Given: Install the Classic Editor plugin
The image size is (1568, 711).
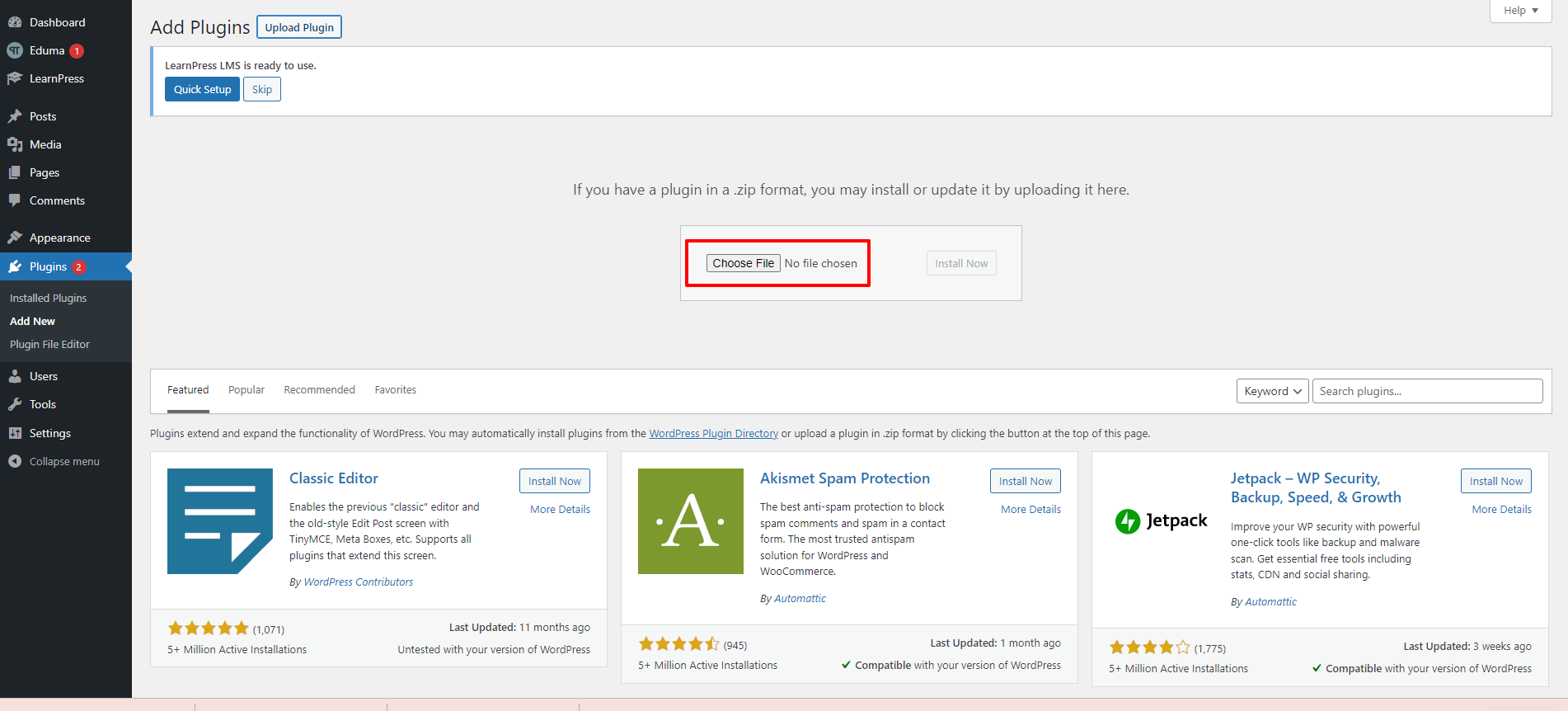Looking at the screenshot, I should [555, 481].
